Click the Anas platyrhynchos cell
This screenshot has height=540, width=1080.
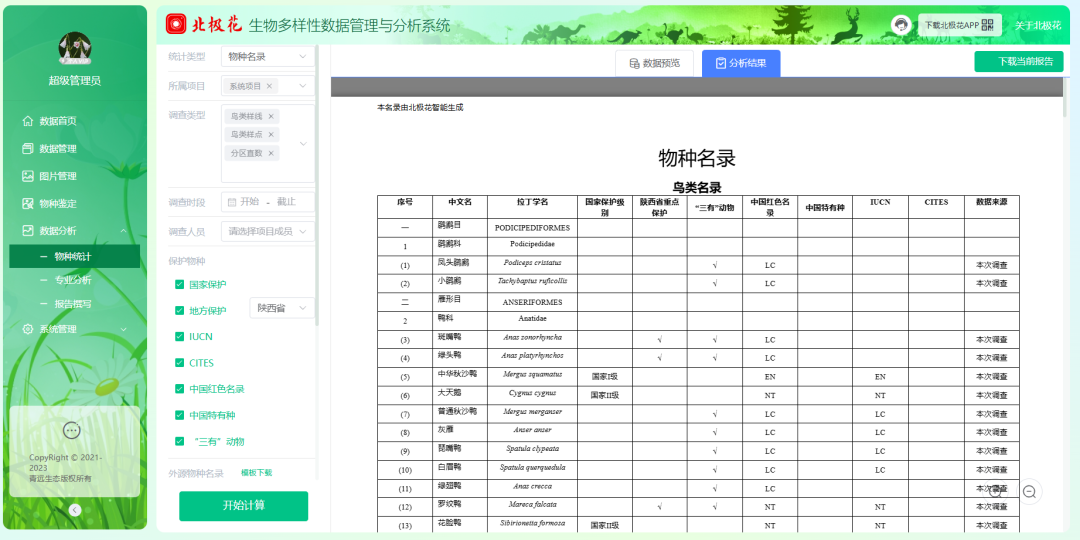pos(532,357)
